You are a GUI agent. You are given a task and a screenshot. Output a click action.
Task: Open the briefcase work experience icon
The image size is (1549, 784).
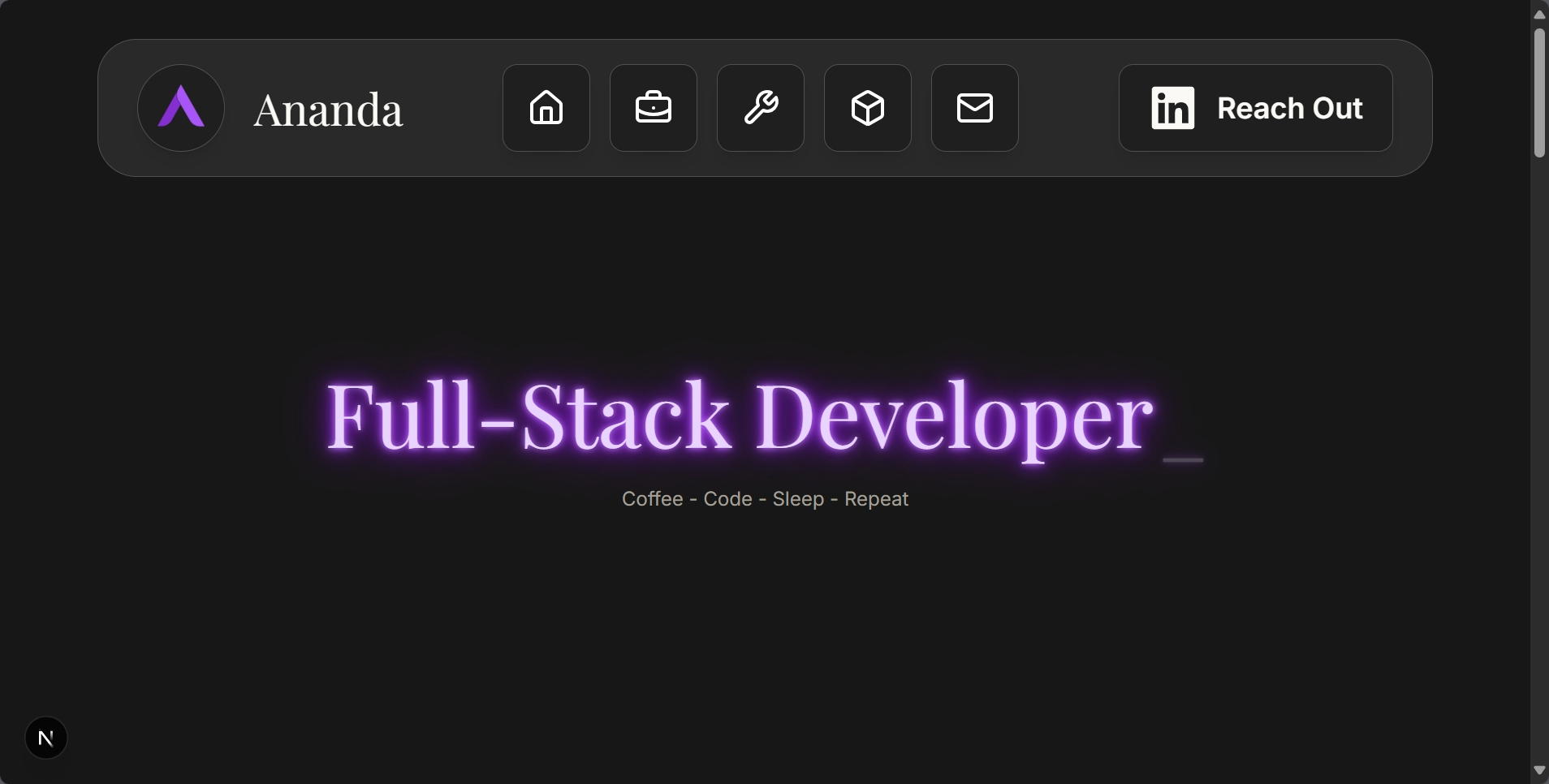pos(654,108)
